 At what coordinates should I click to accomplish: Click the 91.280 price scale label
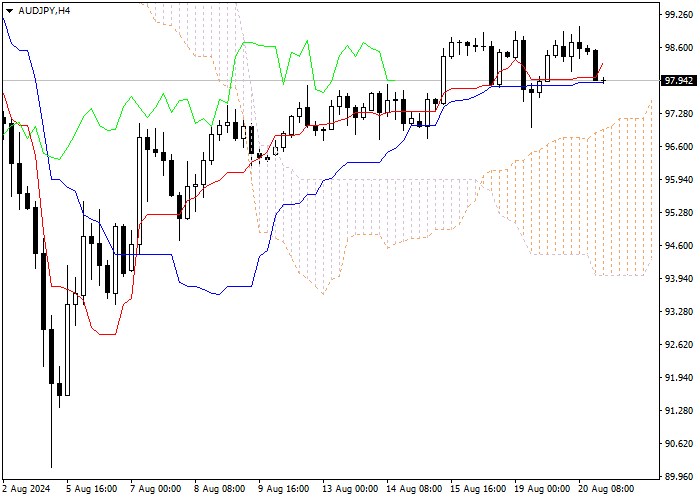pos(679,411)
